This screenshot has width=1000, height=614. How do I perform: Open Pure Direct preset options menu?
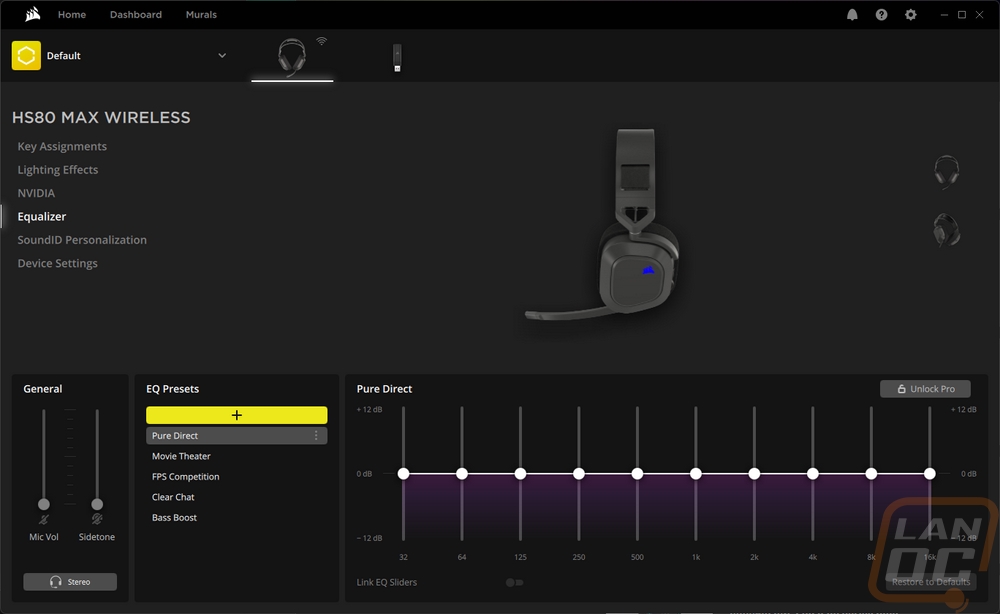click(316, 435)
